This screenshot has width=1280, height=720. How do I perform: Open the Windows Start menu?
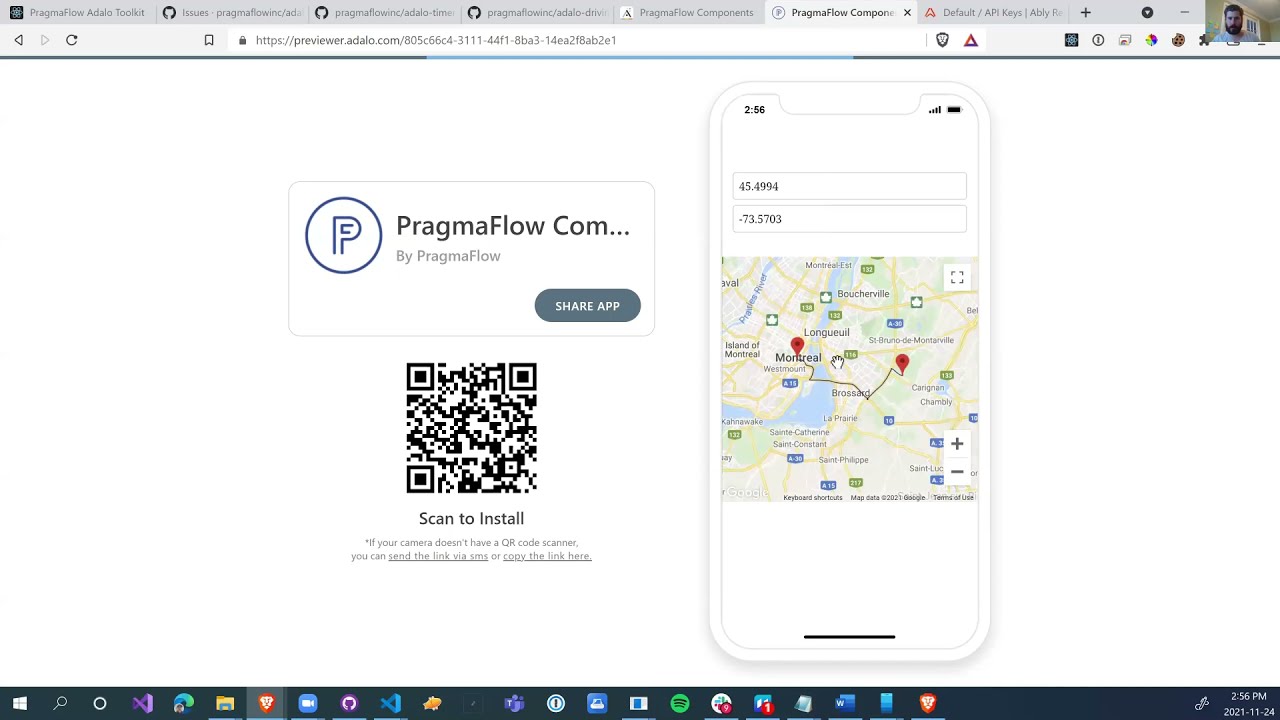pyautogui.click(x=19, y=703)
